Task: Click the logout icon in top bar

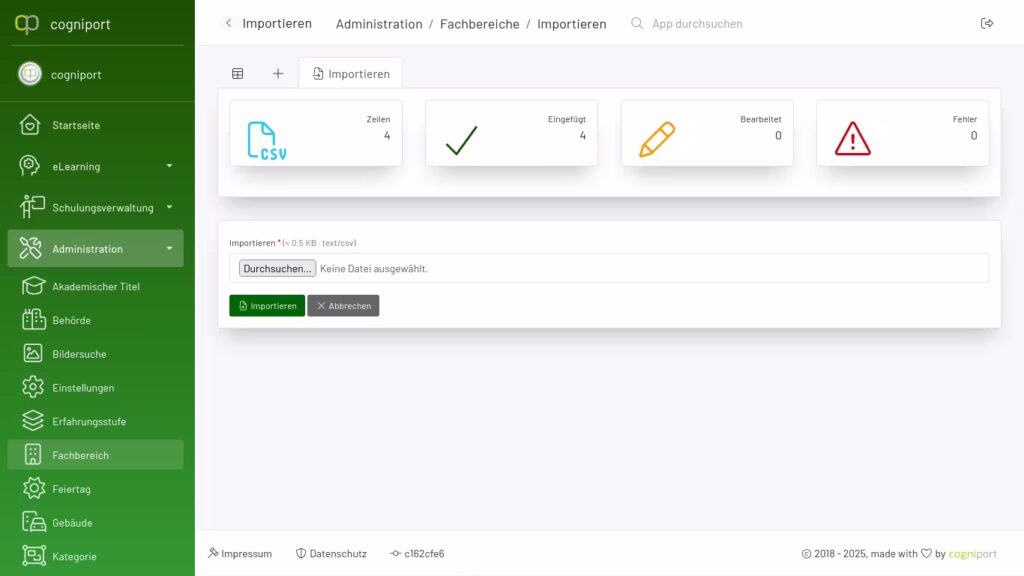Action: coord(987,23)
